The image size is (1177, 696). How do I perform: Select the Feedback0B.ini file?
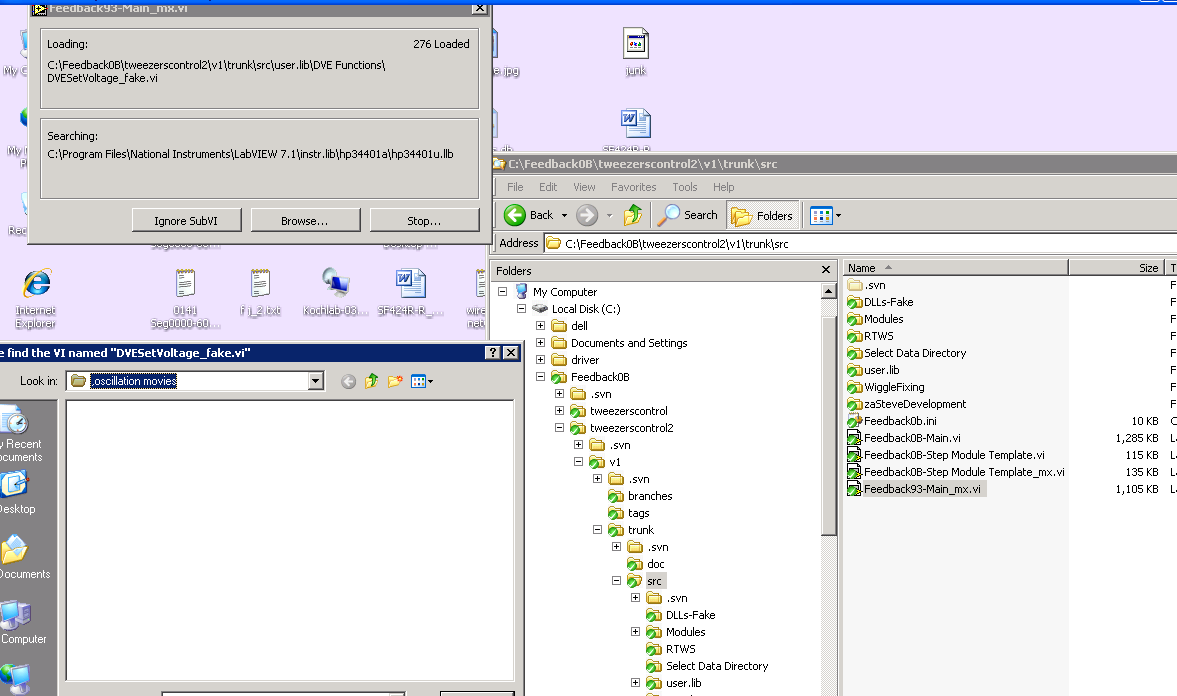(x=900, y=421)
